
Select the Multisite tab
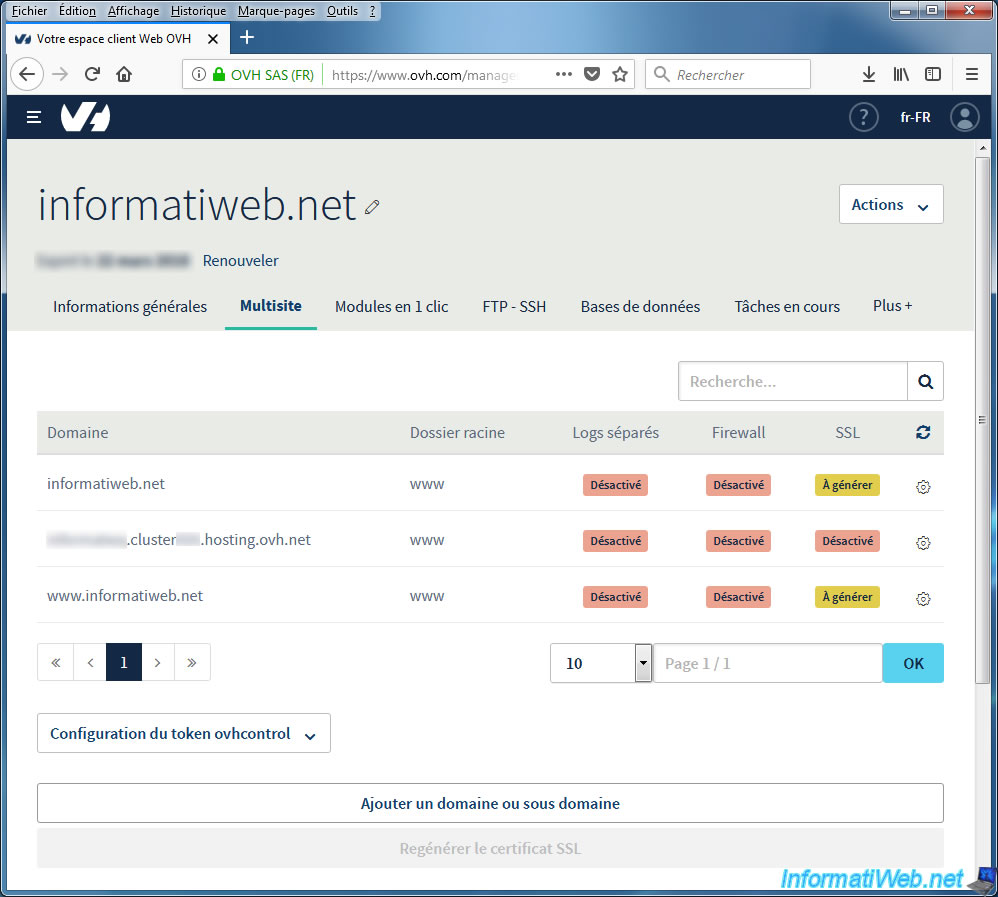(271, 306)
